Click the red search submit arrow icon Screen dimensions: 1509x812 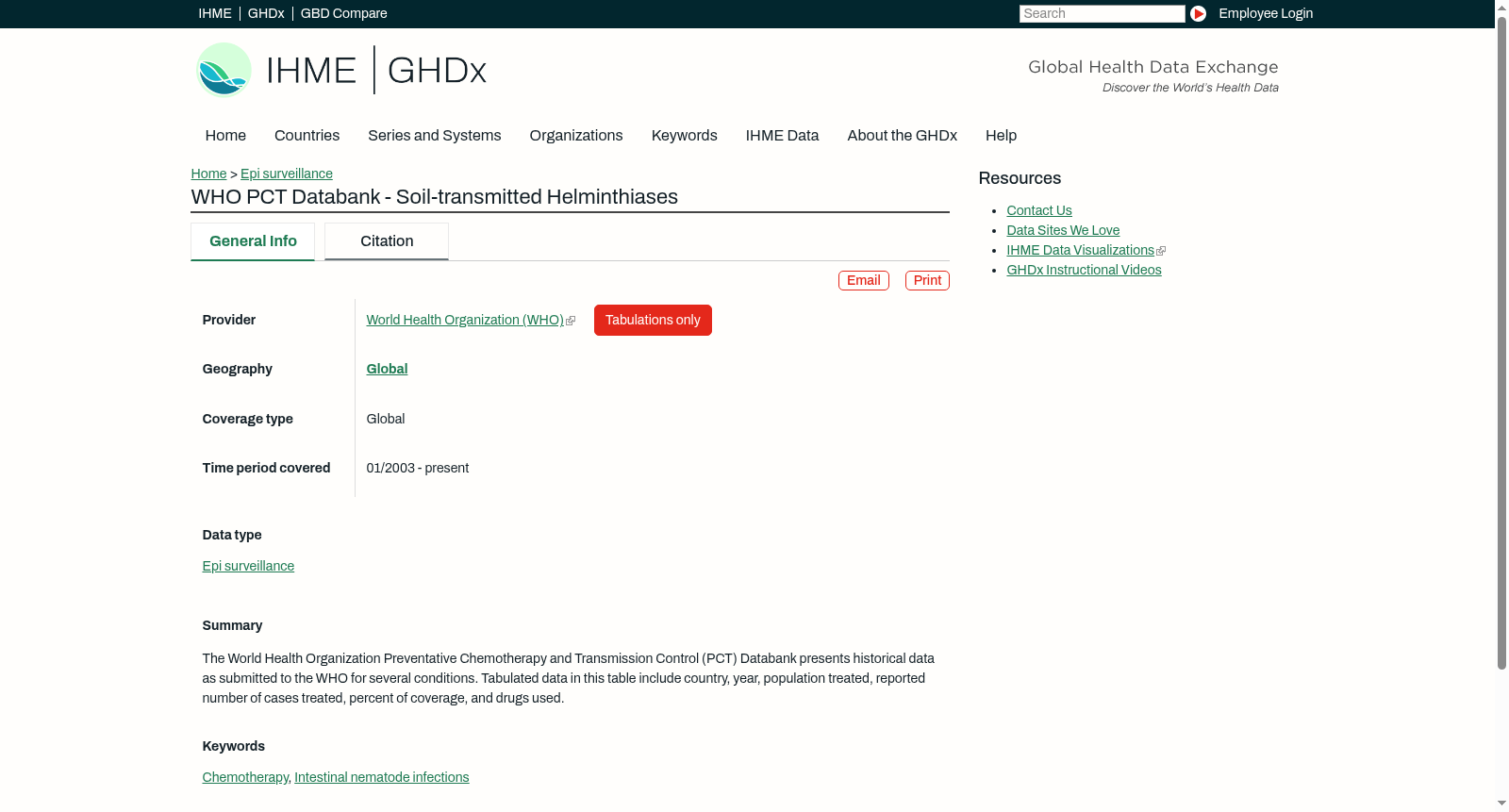click(x=1198, y=13)
